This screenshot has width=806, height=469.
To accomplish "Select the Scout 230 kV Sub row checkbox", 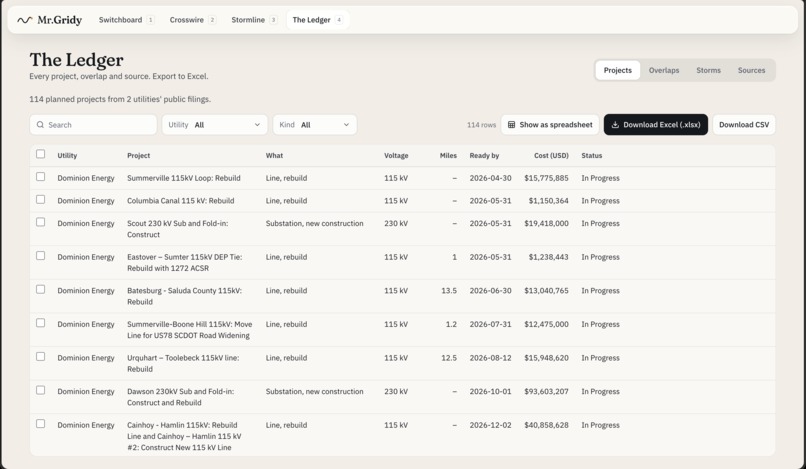I will (41, 222).
